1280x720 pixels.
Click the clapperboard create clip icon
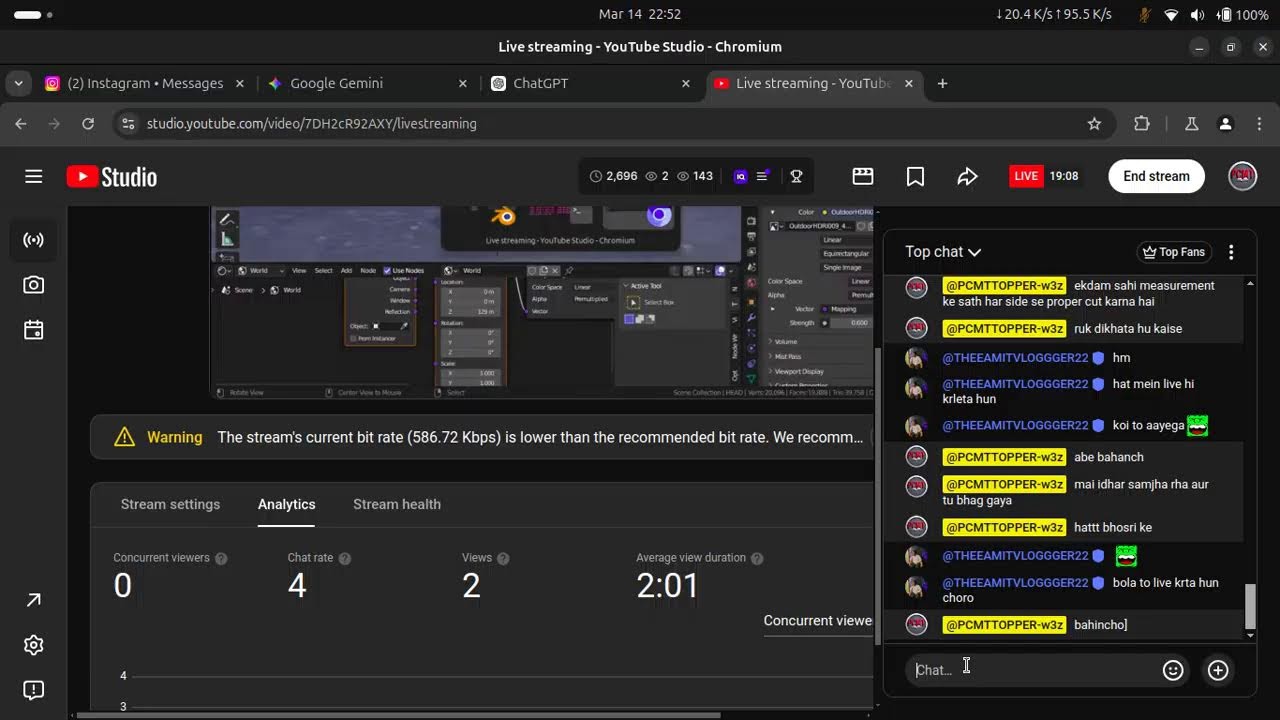click(x=863, y=176)
